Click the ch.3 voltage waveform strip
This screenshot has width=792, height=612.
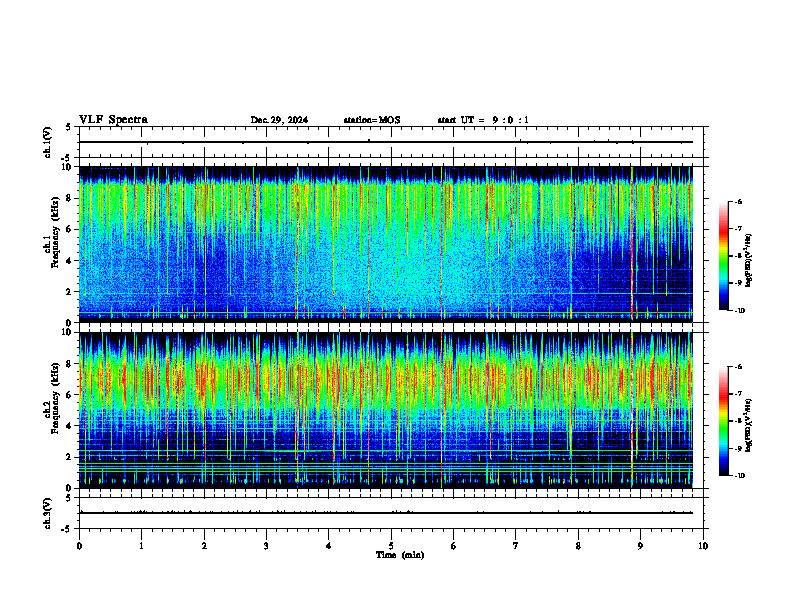pos(391,513)
